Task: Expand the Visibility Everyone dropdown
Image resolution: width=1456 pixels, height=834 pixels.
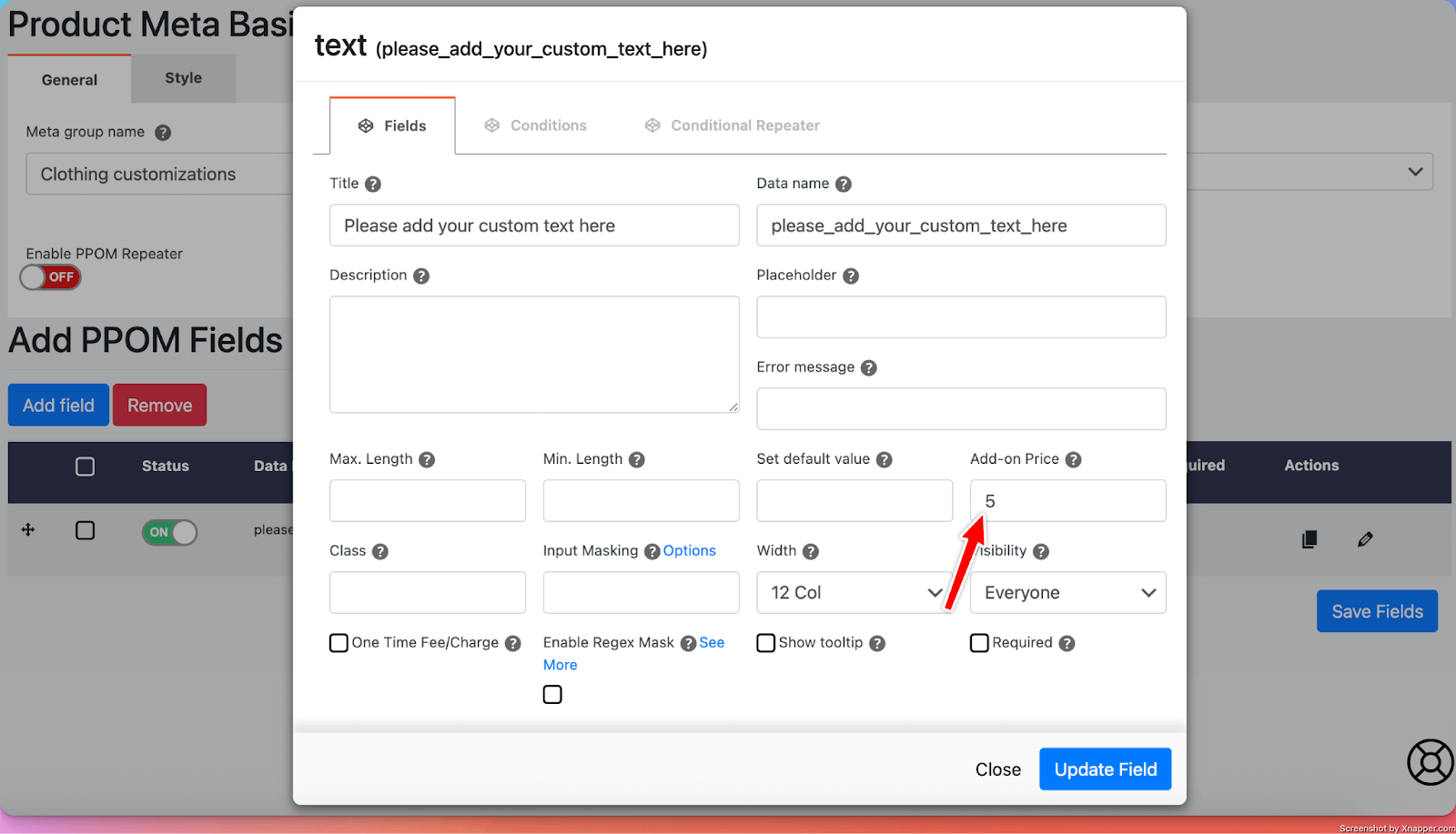Action: [1067, 593]
